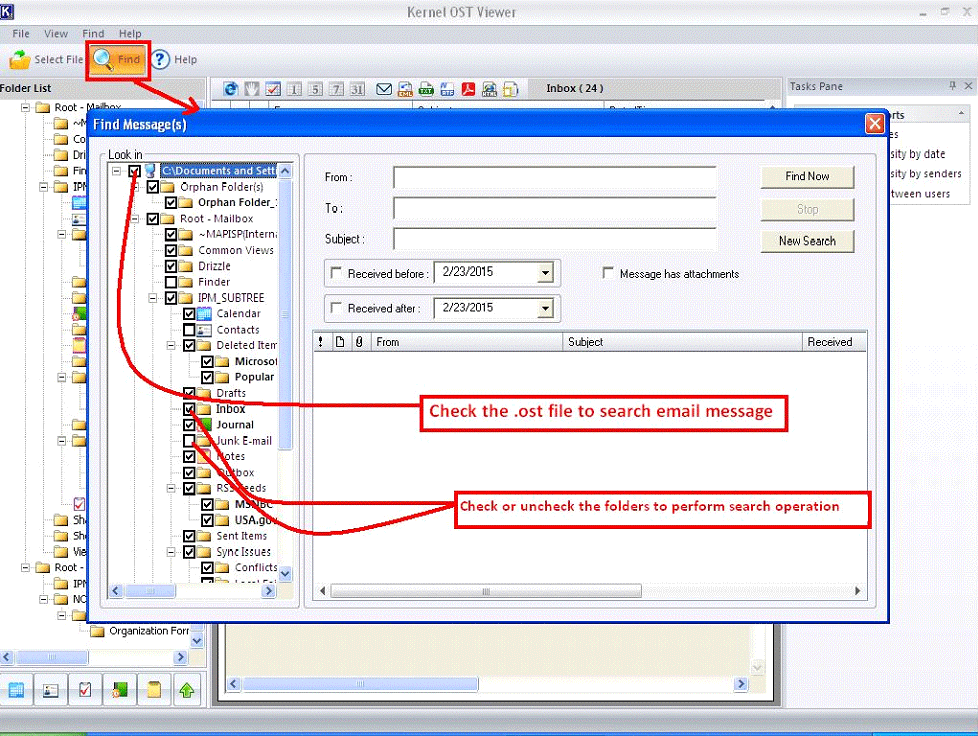Click the To input field
Screen dimensions: 978x736
tap(554, 208)
